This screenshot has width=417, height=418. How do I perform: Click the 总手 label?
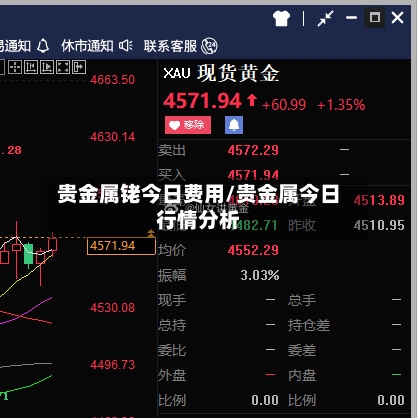tap(302, 300)
